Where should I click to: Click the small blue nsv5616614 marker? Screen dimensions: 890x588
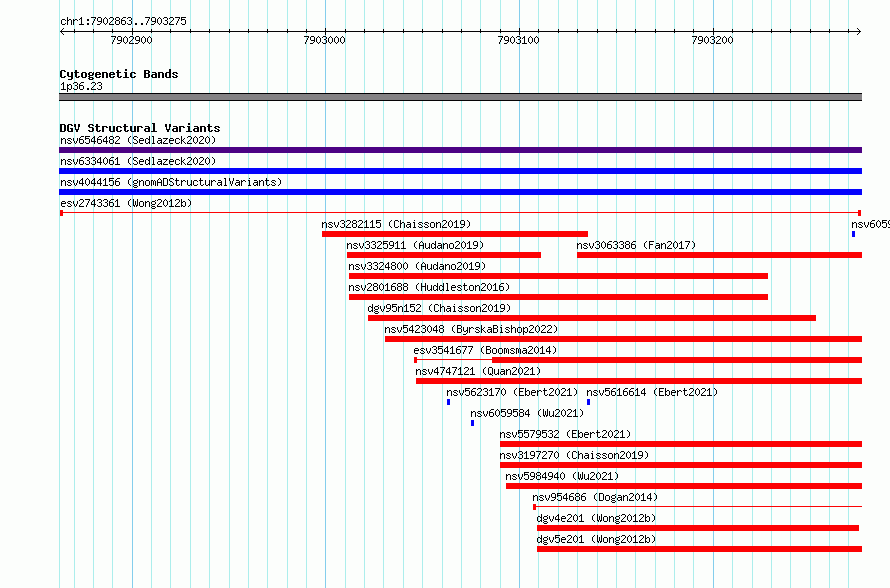pyautogui.click(x=589, y=402)
